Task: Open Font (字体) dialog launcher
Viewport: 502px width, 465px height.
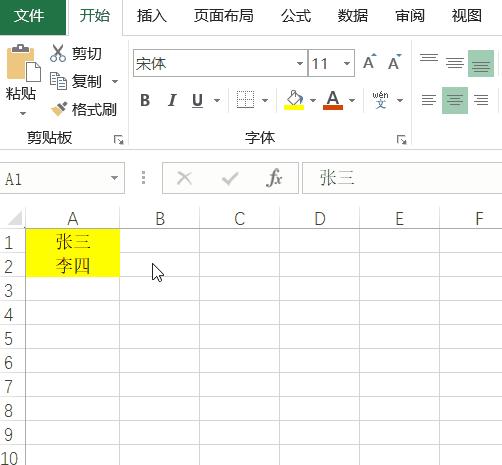Action: tap(401, 140)
